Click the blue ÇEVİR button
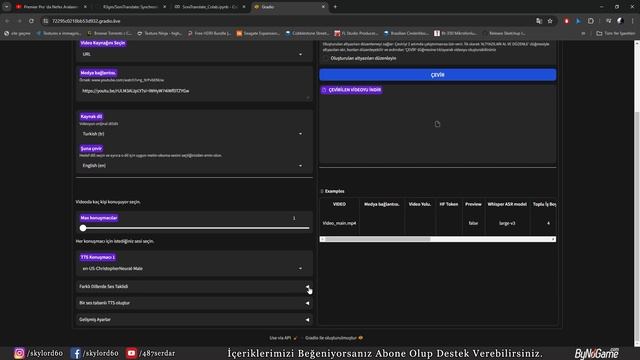 tap(438, 75)
